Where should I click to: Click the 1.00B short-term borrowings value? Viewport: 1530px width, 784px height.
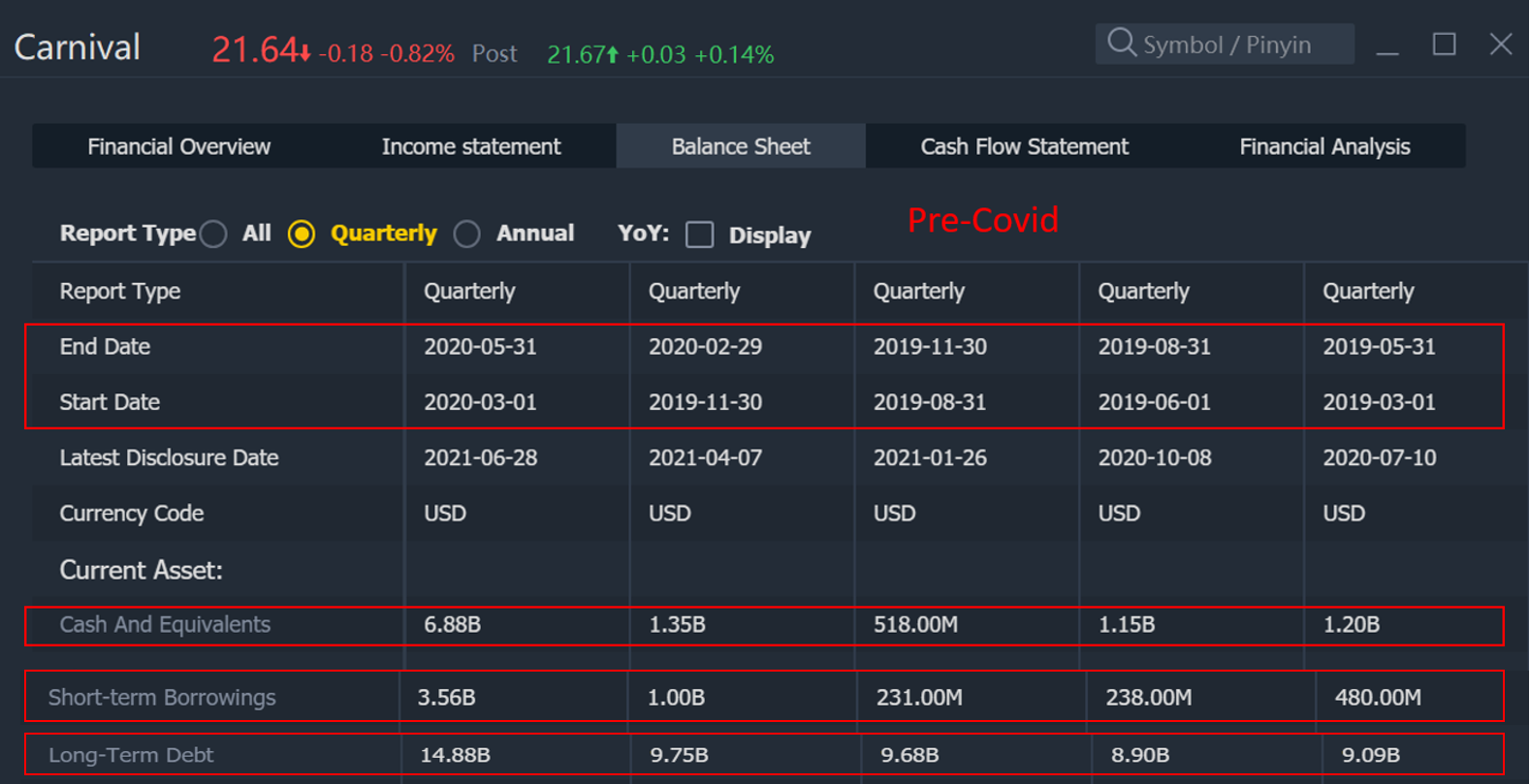point(676,698)
